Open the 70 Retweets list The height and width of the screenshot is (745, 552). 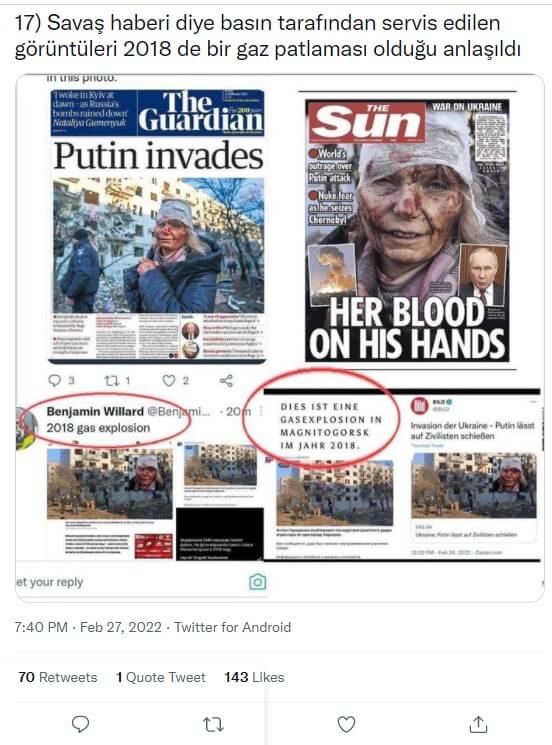pos(57,677)
